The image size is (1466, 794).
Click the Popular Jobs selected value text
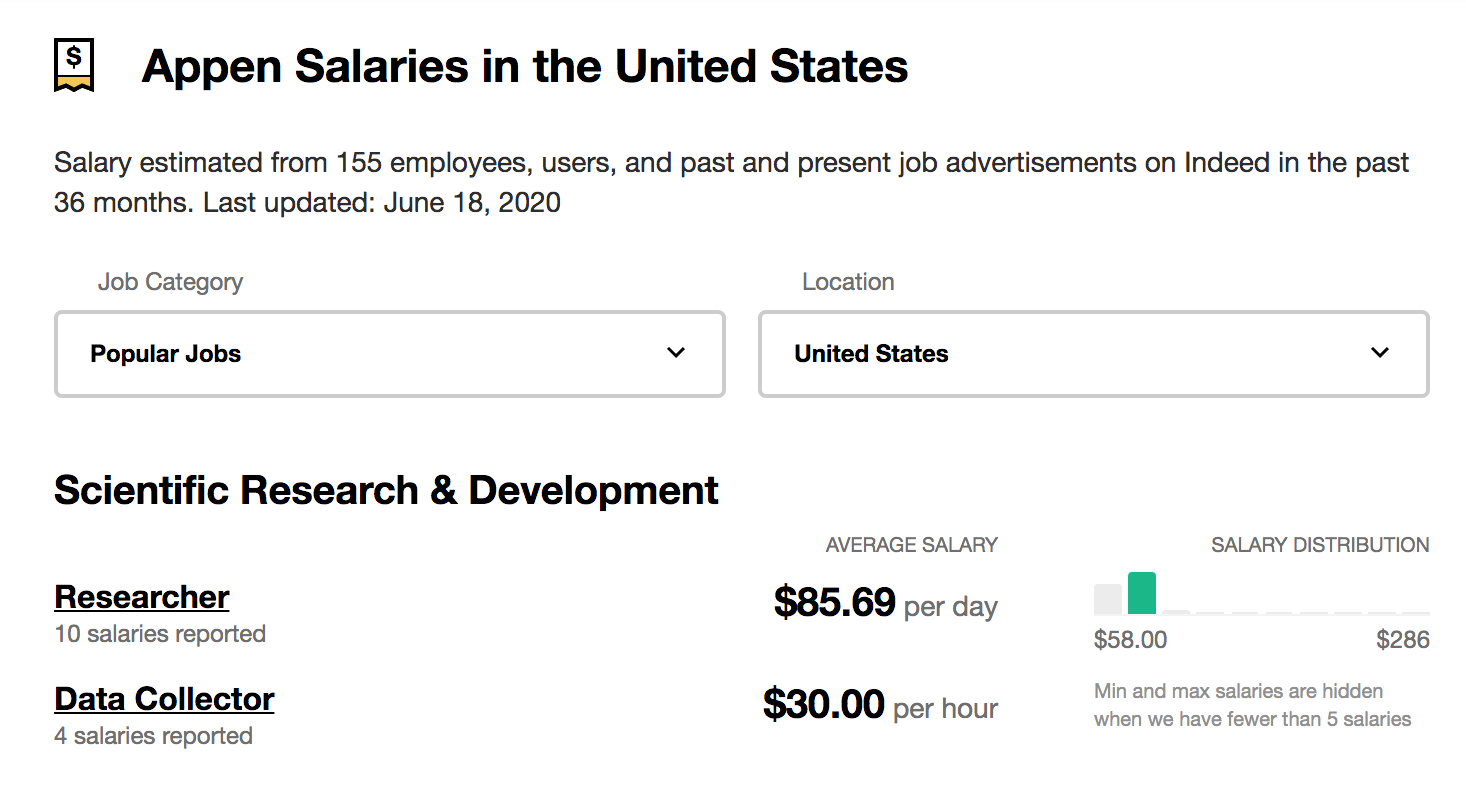point(166,354)
